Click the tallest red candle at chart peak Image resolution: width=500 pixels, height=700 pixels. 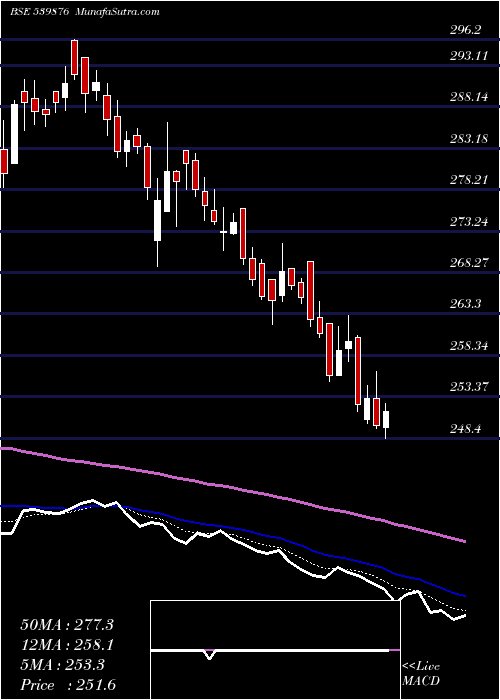point(74,57)
